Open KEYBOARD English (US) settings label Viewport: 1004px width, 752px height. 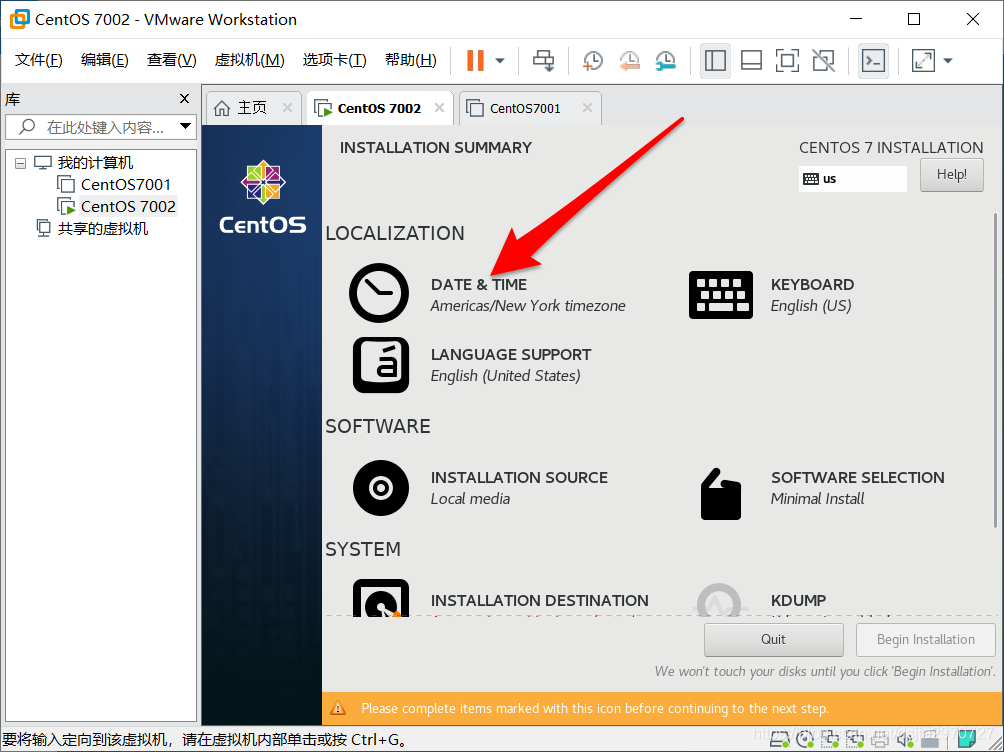(812, 295)
